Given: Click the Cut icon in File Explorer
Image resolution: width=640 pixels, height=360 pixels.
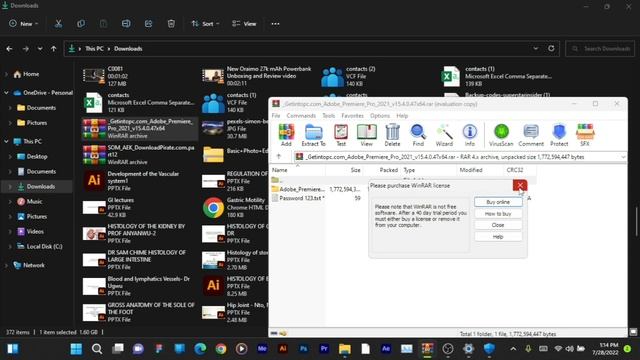Looking at the screenshot, I should [x=58, y=24].
